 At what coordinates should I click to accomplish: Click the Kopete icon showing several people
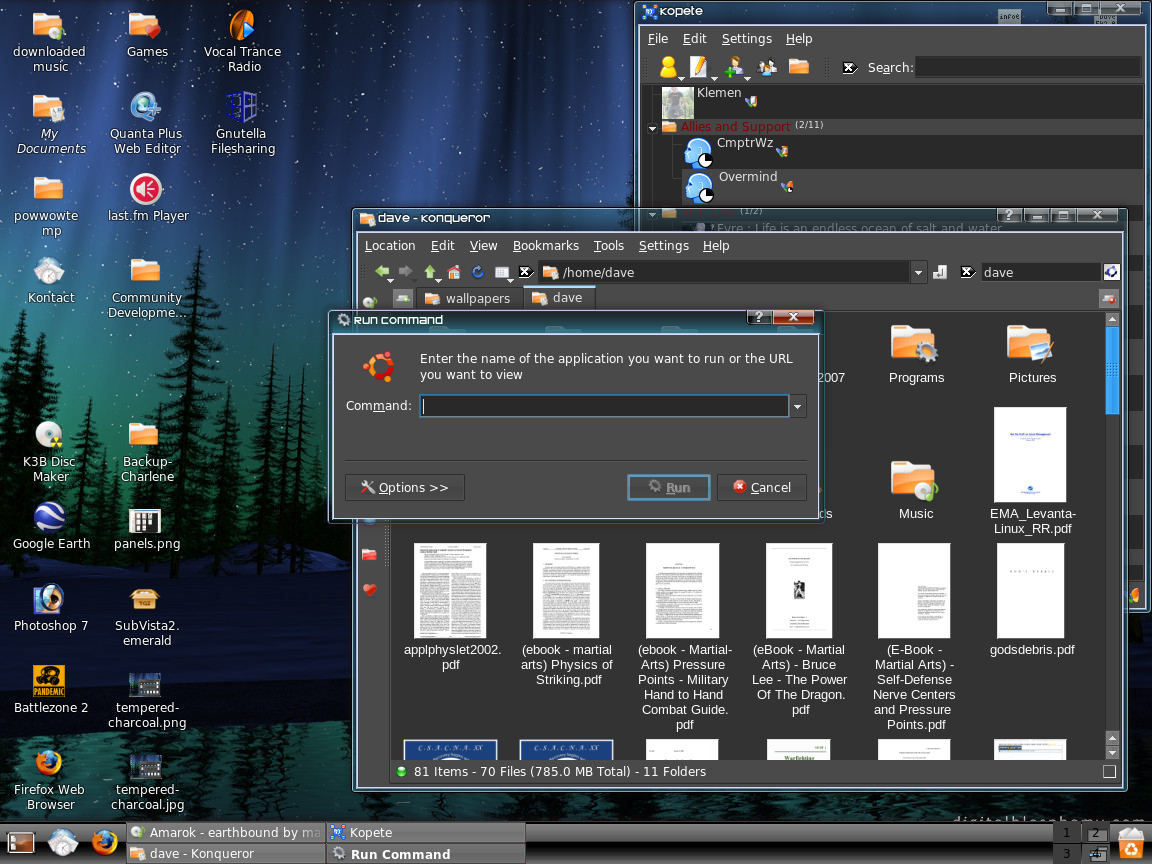pyautogui.click(x=767, y=67)
